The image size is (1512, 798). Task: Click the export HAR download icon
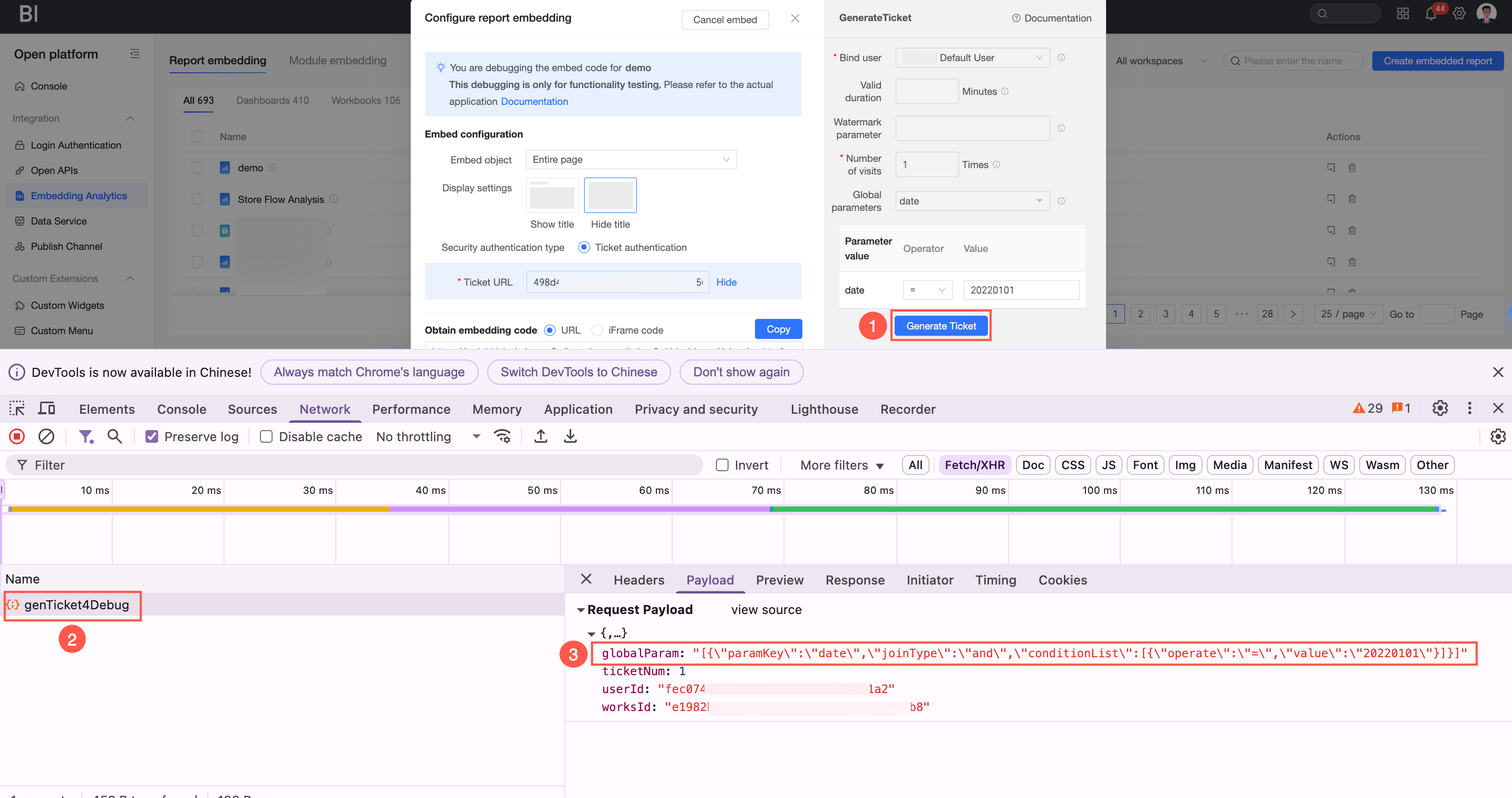coord(570,436)
